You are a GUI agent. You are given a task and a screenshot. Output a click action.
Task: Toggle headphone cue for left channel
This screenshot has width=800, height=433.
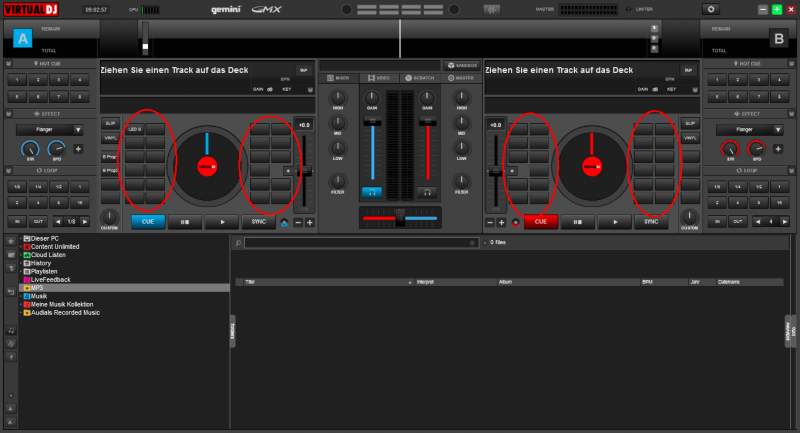tap(372, 192)
